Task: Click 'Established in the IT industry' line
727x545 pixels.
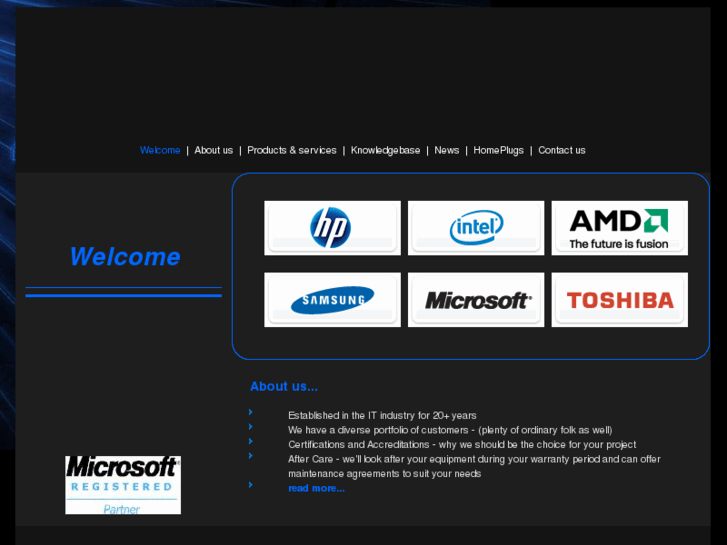Action: [x=382, y=416]
